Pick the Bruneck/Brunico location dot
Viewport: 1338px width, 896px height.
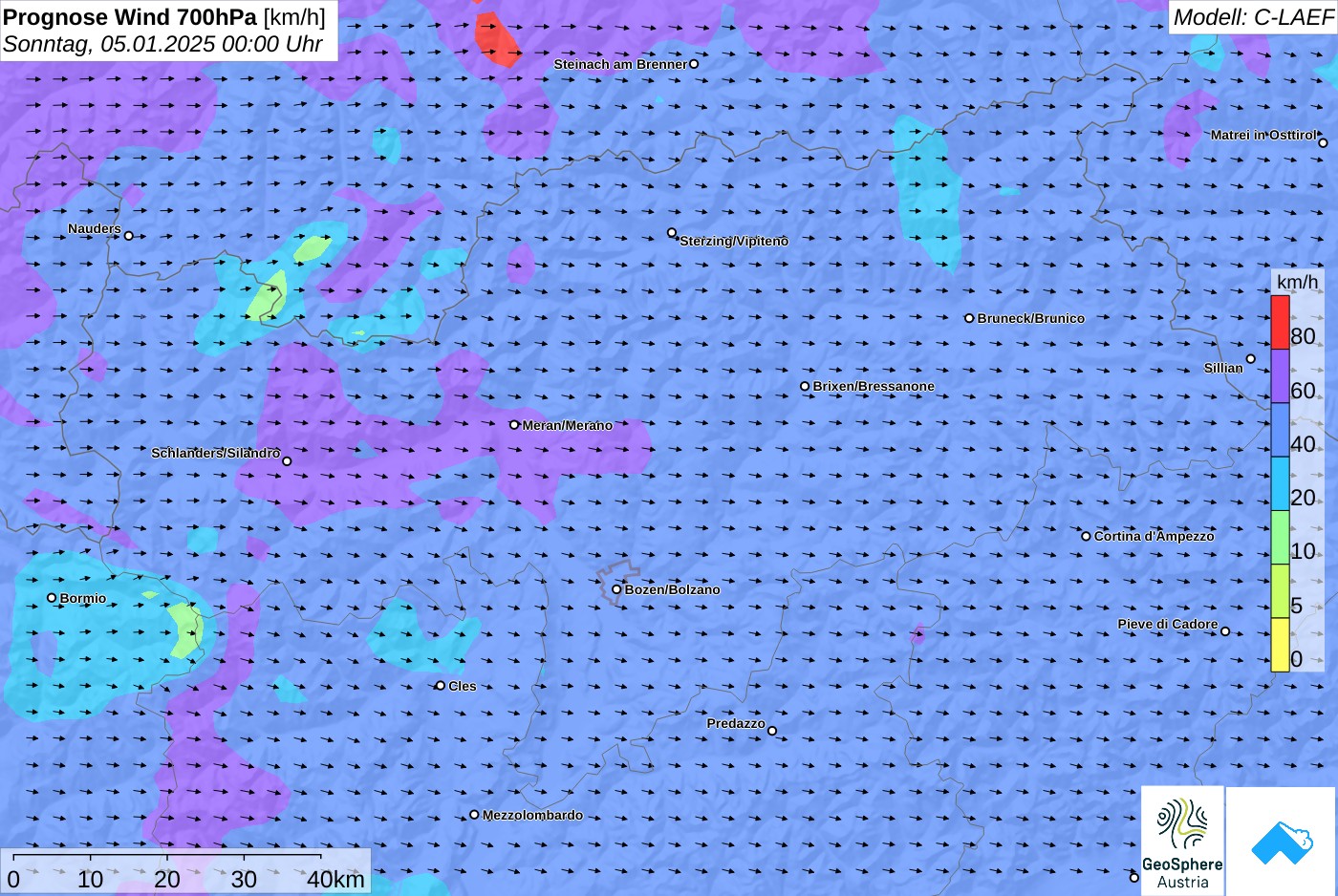pyautogui.click(x=969, y=318)
